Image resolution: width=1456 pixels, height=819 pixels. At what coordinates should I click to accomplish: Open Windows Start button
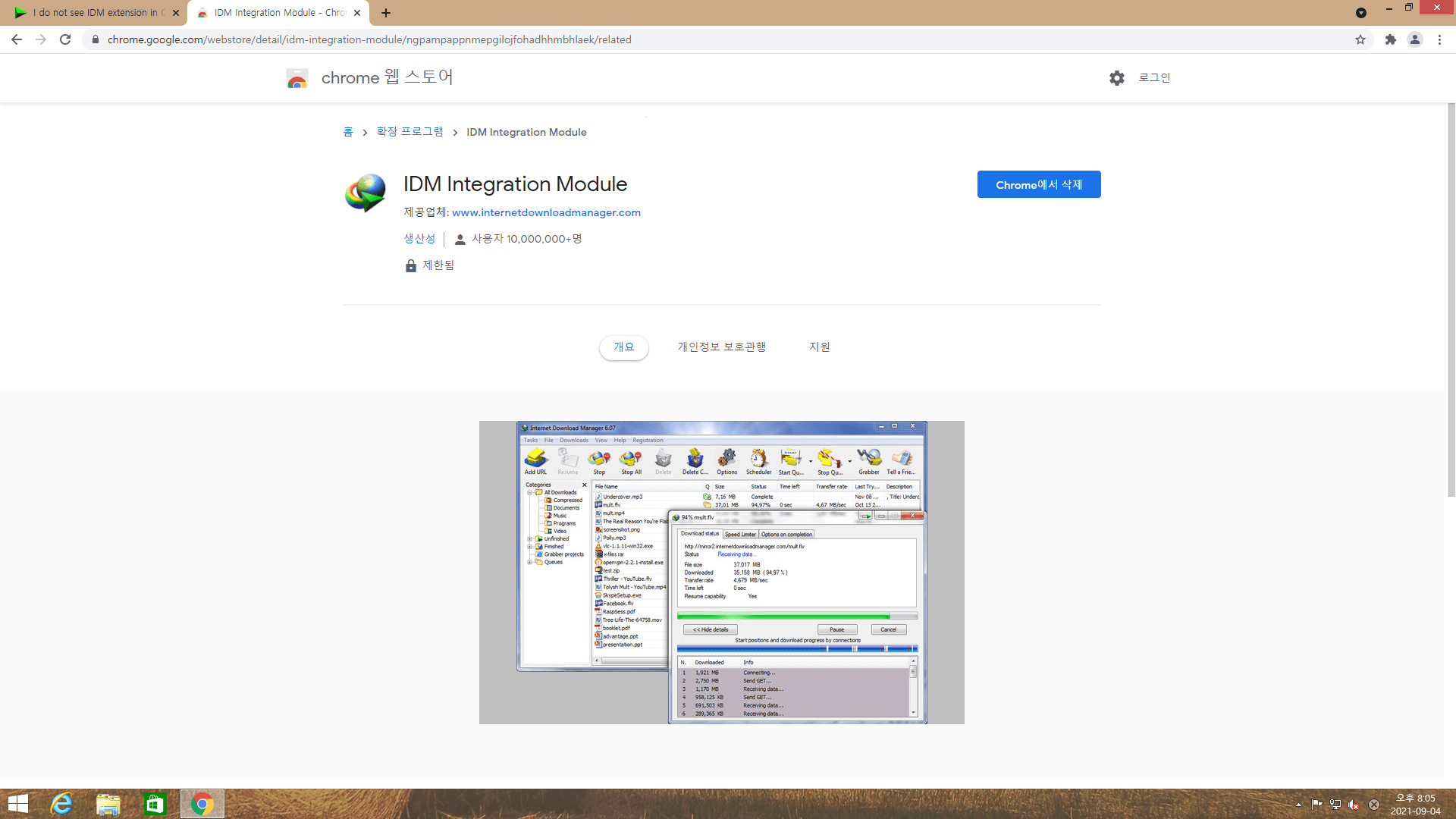(18, 804)
